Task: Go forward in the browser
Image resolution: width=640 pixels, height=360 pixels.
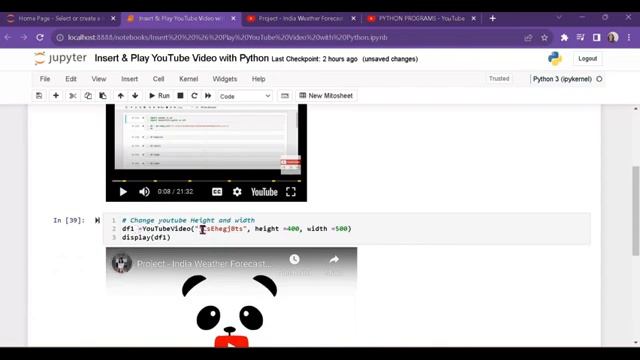Action: point(24,37)
